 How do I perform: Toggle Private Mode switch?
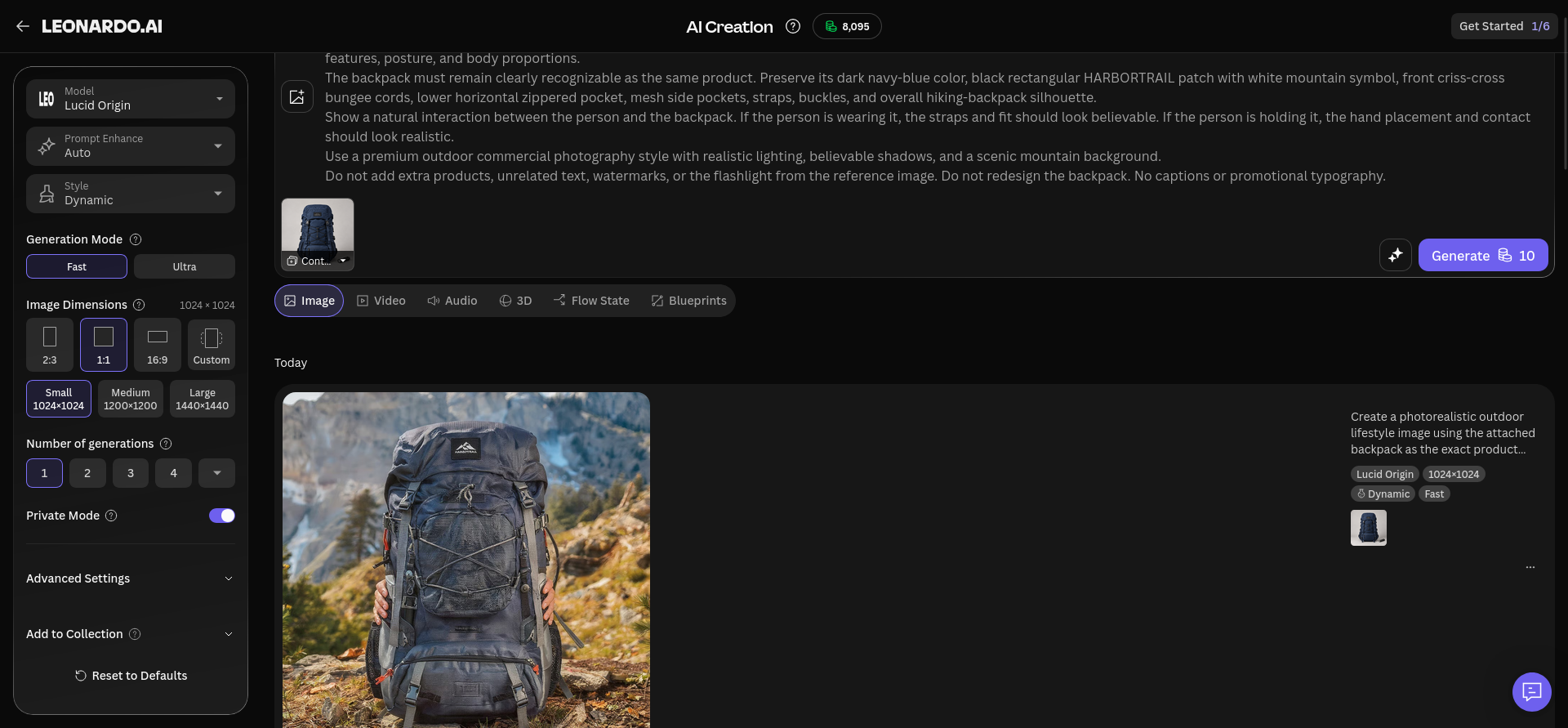point(222,516)
